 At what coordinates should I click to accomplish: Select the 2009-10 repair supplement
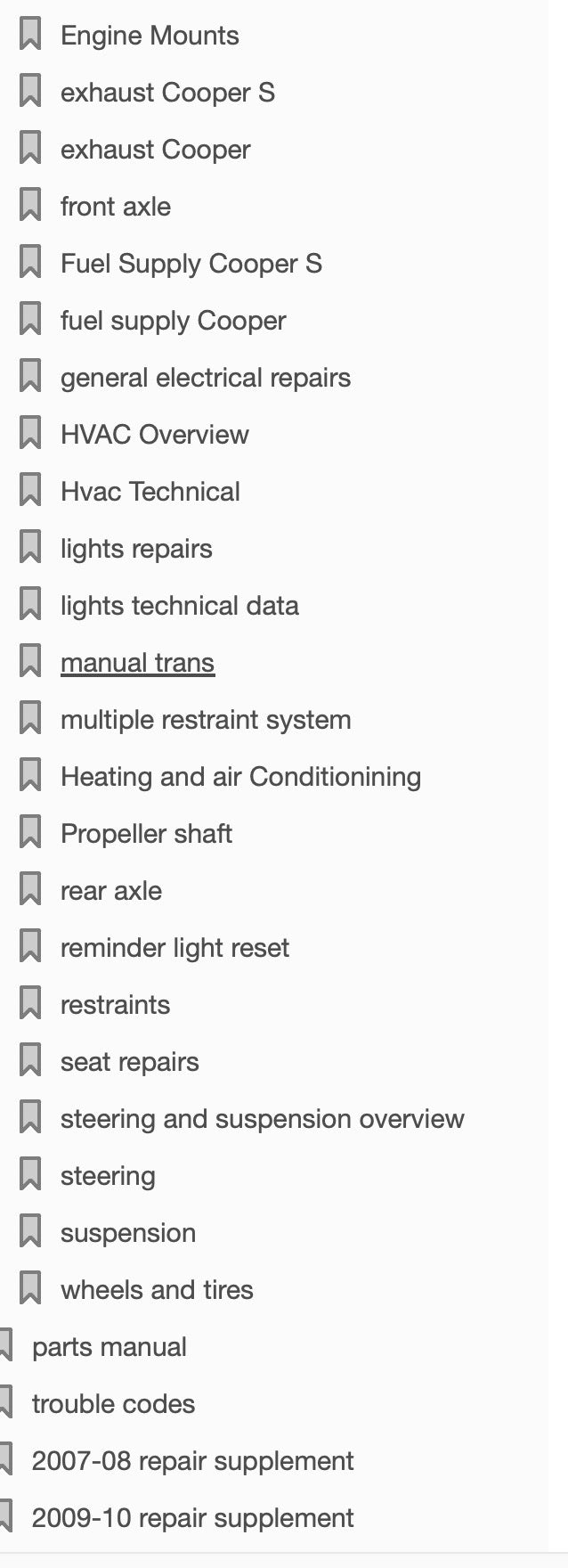tap(192, 1518)
